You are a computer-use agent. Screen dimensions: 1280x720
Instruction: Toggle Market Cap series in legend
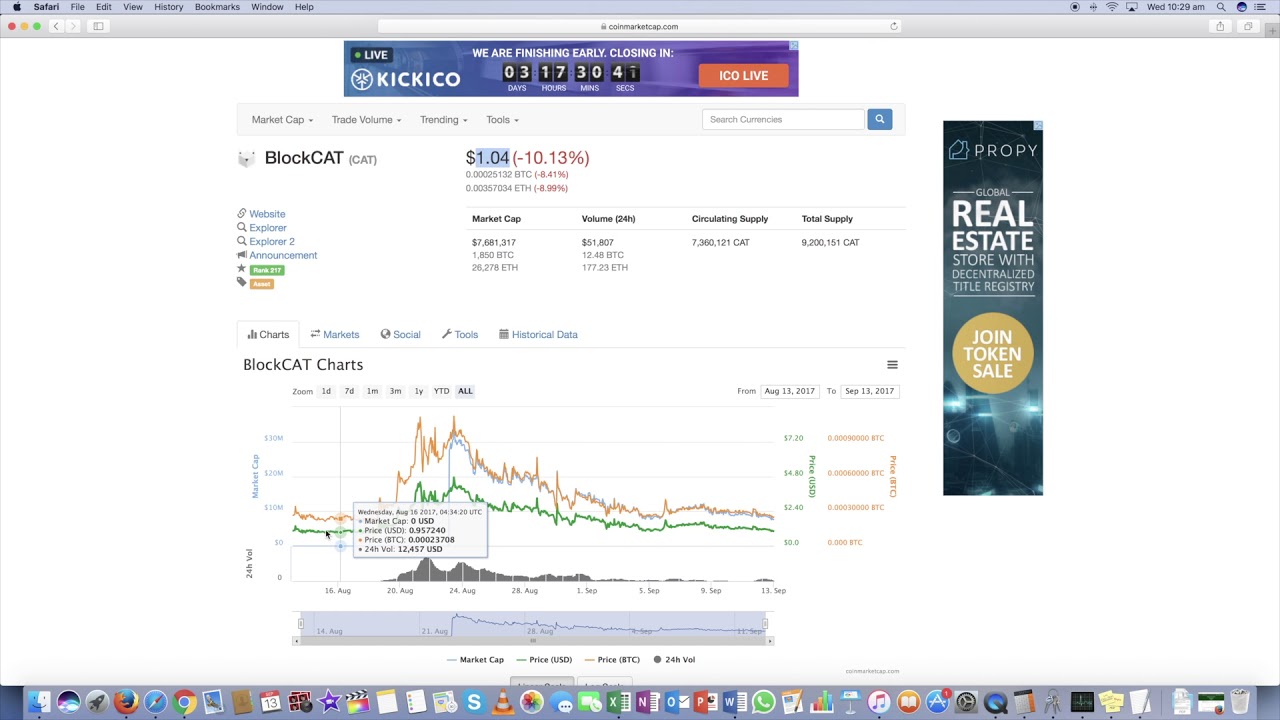[x=475, y=659]
